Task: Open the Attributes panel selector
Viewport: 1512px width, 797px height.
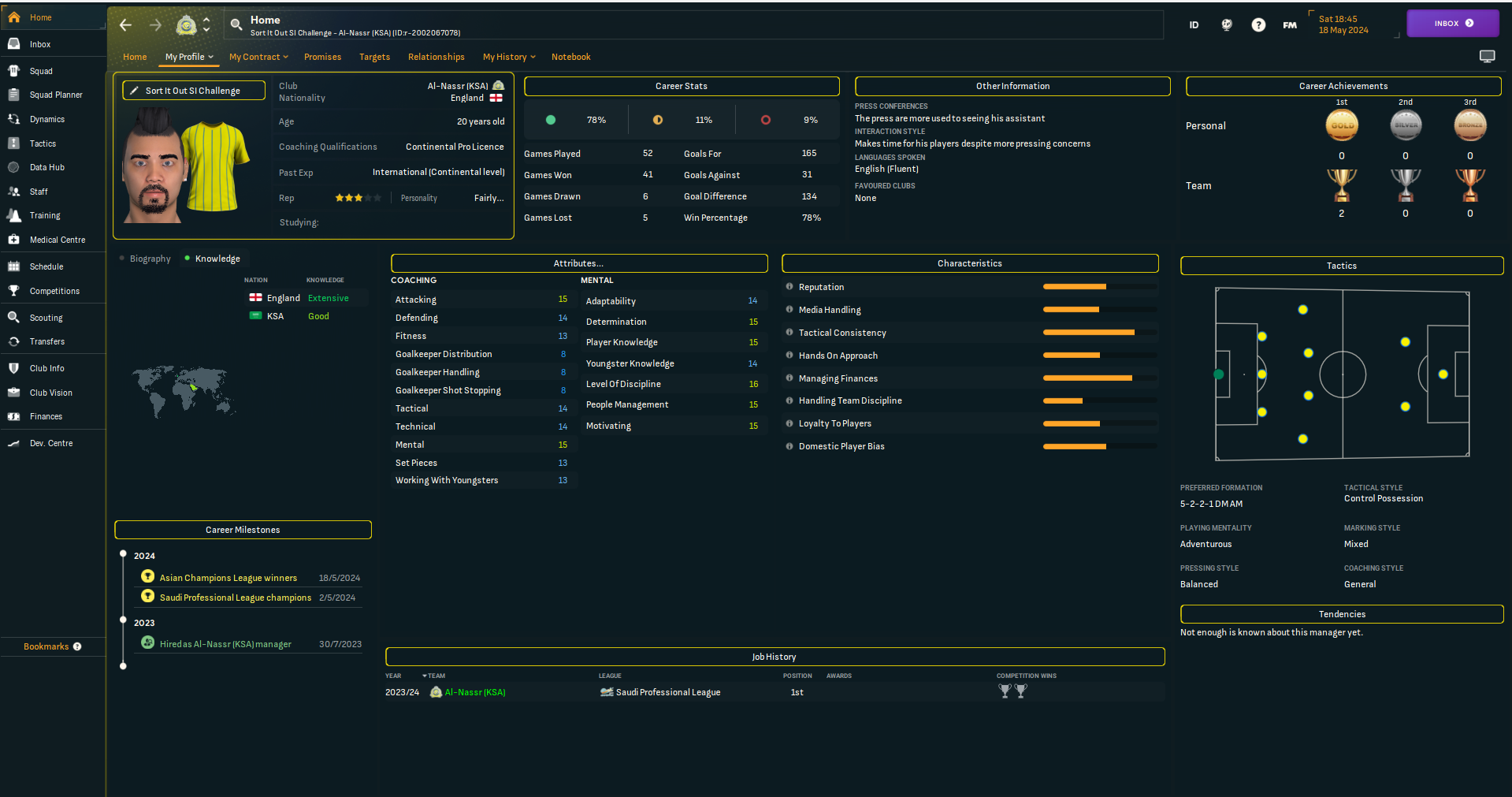Action: pos(579,263)
